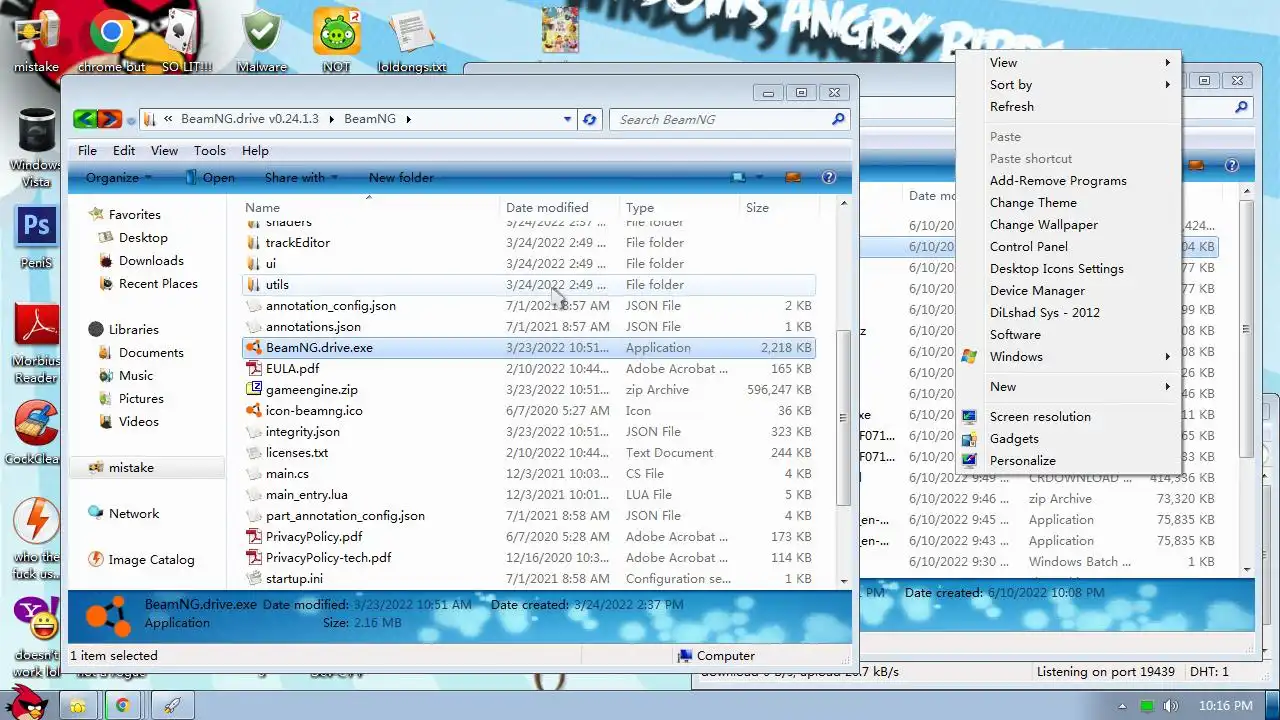Open the change view options dropdown arrow
Viewport: 1280px width, 720px height.
click(x=759, y=177)
